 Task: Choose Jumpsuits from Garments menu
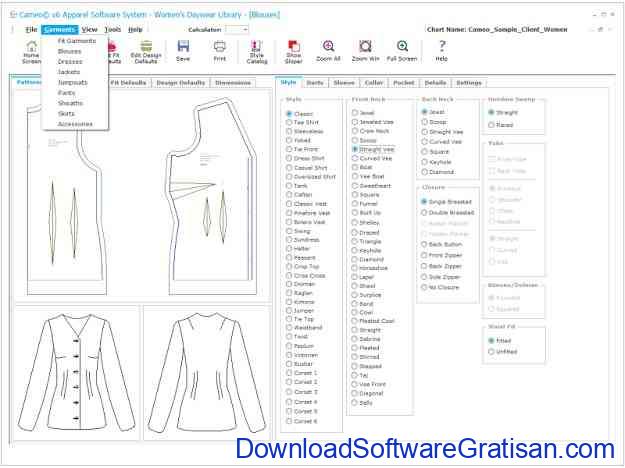click(x=73, y=83)
